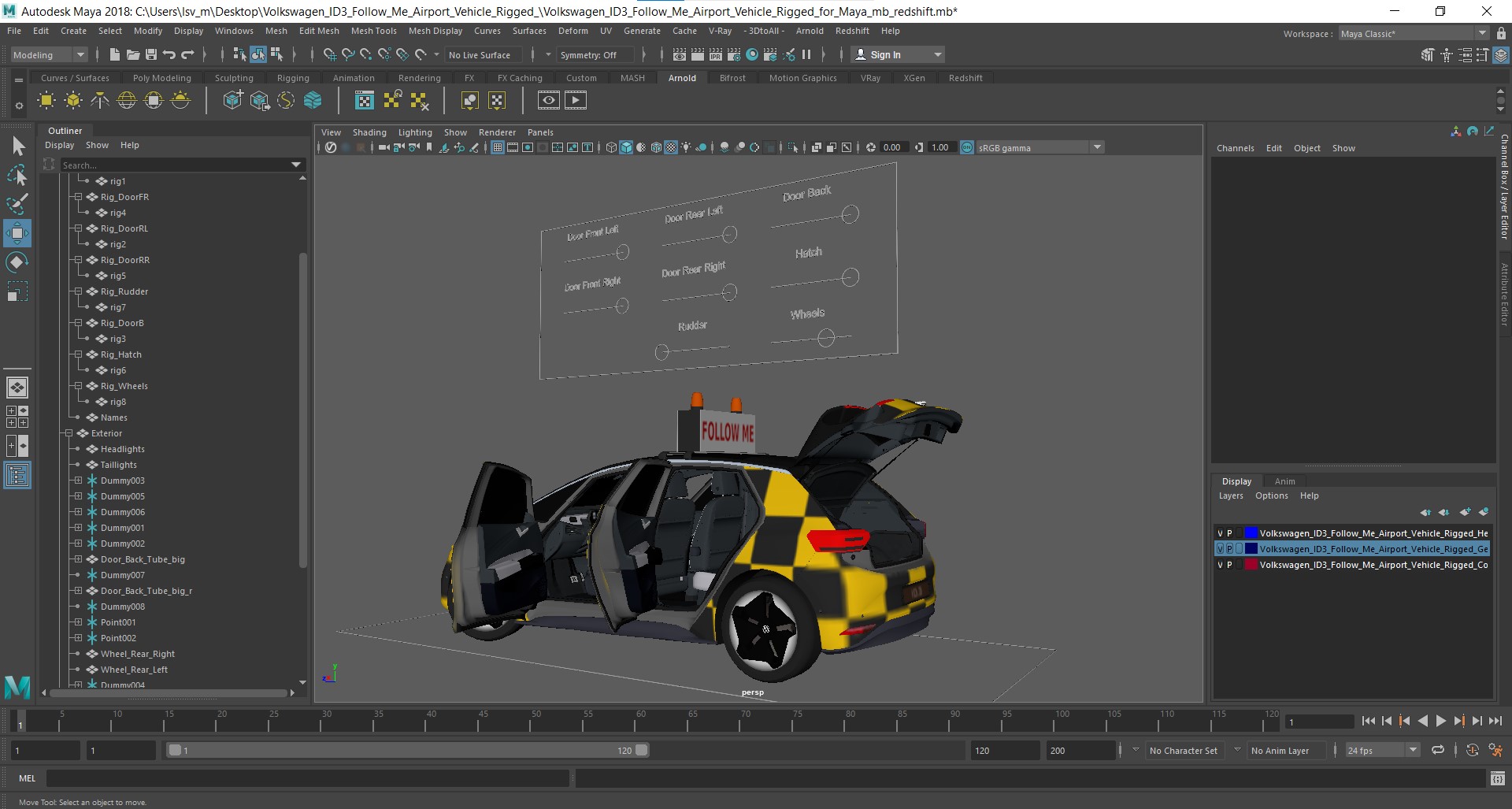Viewport: 1512px width, 809px height.
Task: Create new scene icon
Action: click(114, 54)
